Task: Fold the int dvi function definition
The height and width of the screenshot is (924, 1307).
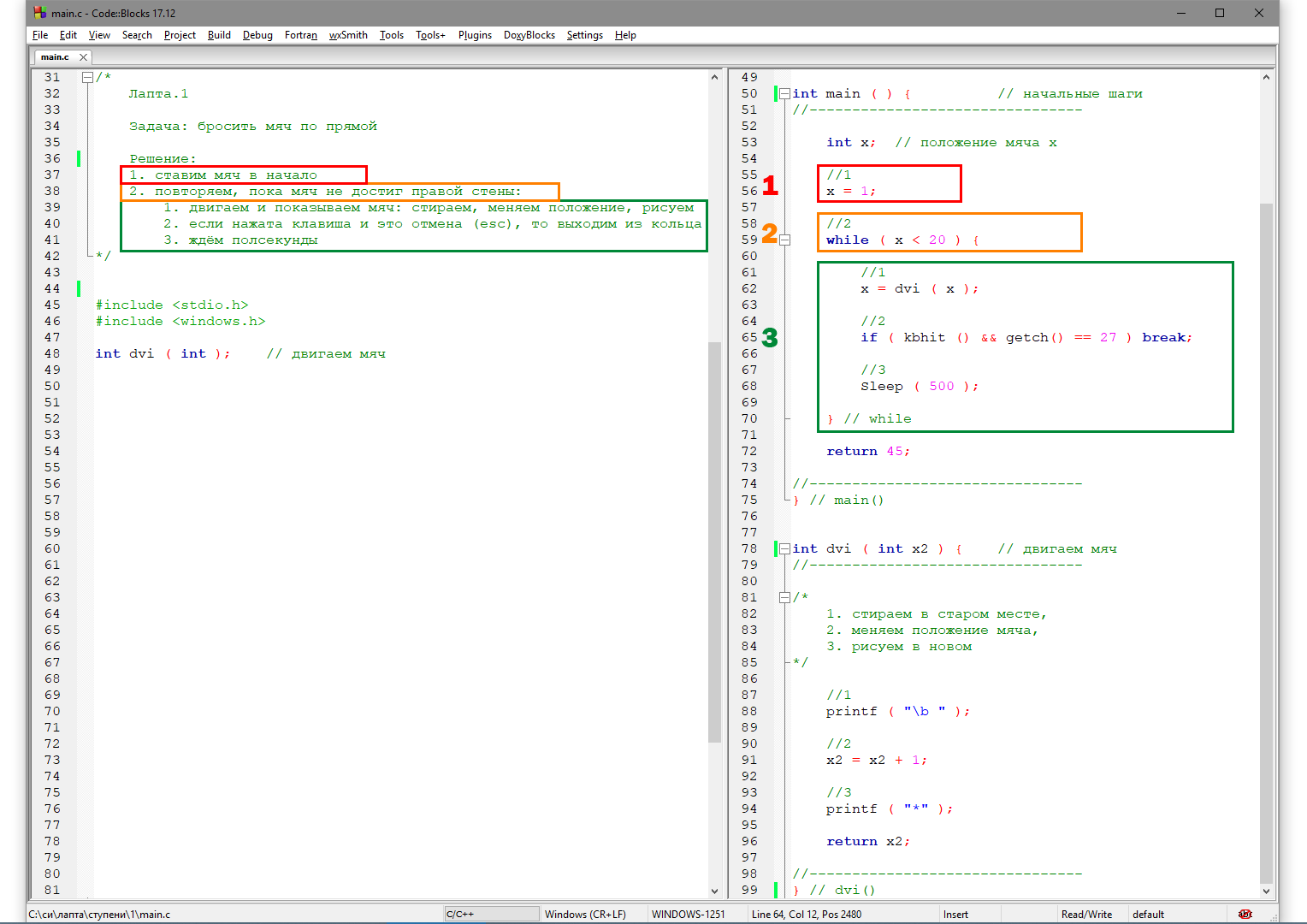Action: coord(784,548)
